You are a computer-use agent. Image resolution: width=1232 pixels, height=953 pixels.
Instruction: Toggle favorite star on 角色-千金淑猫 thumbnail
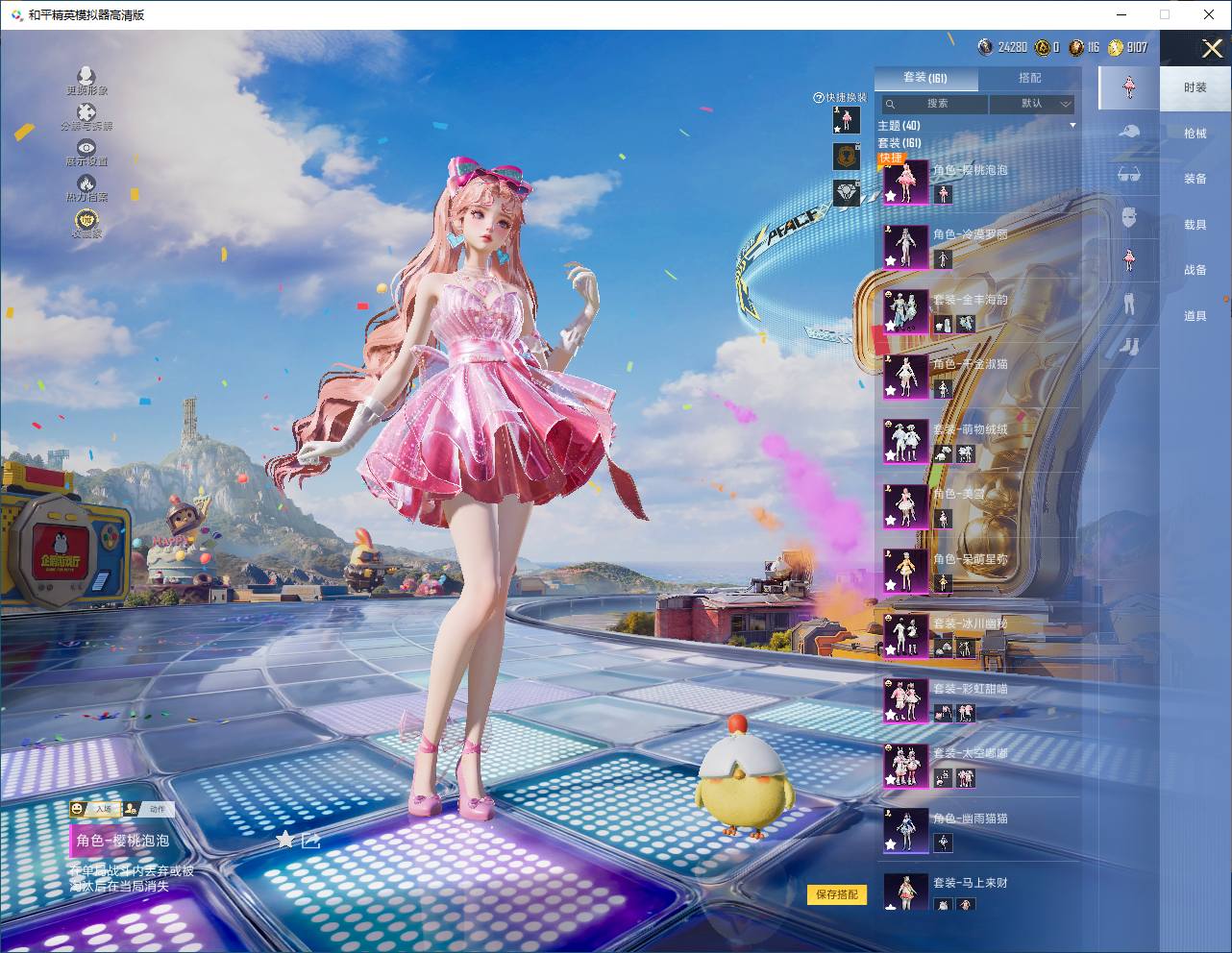pyautogui.click(x=891, y=391)
